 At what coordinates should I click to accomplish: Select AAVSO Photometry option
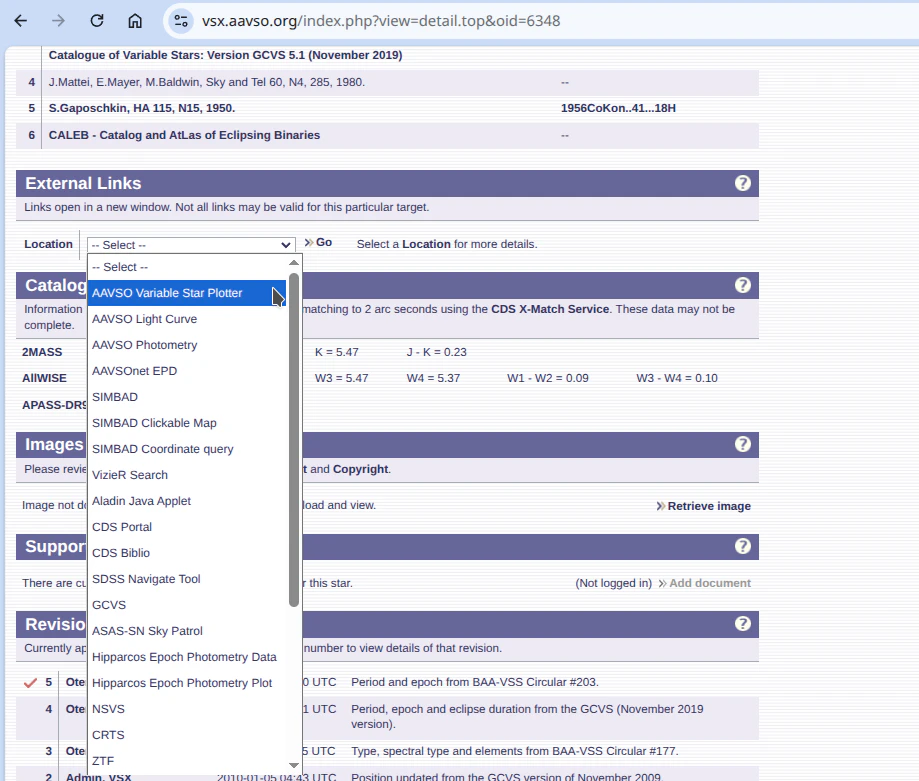pos(188,345)
